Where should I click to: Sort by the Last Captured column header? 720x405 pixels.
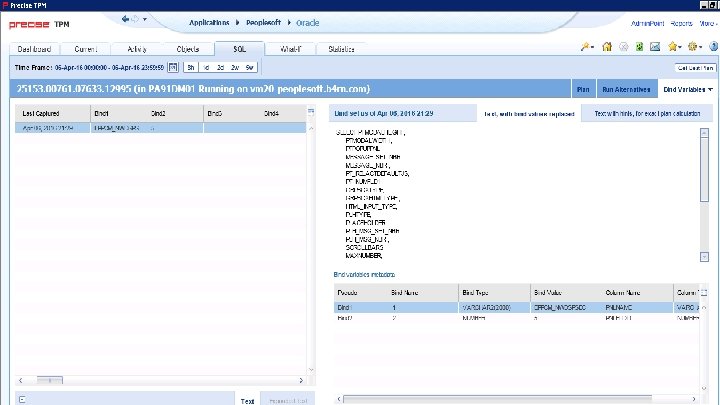click(53, 113)
